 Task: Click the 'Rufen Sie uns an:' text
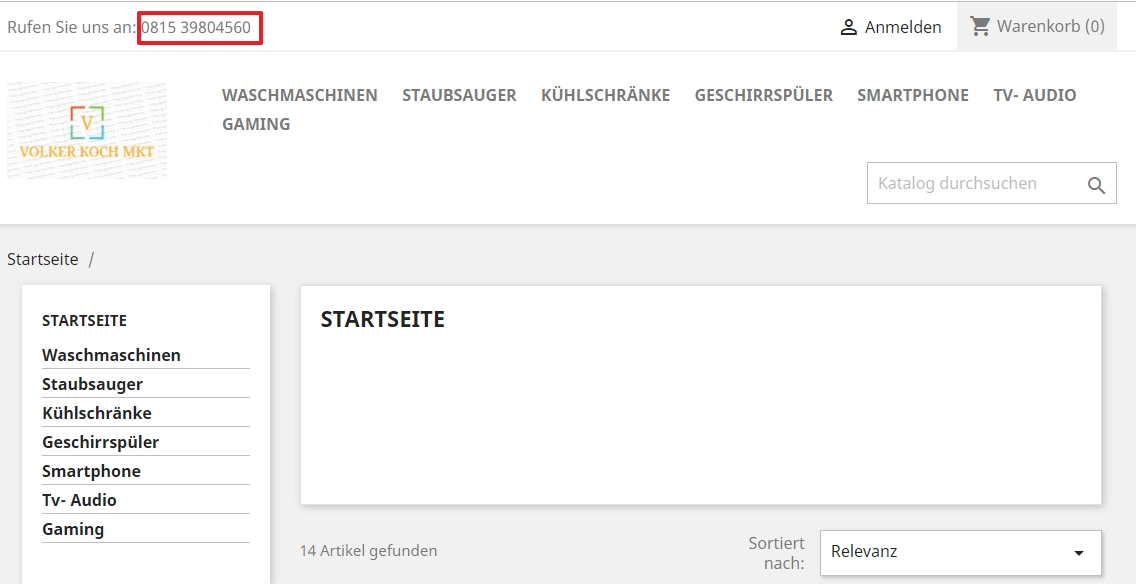[72, 28]
